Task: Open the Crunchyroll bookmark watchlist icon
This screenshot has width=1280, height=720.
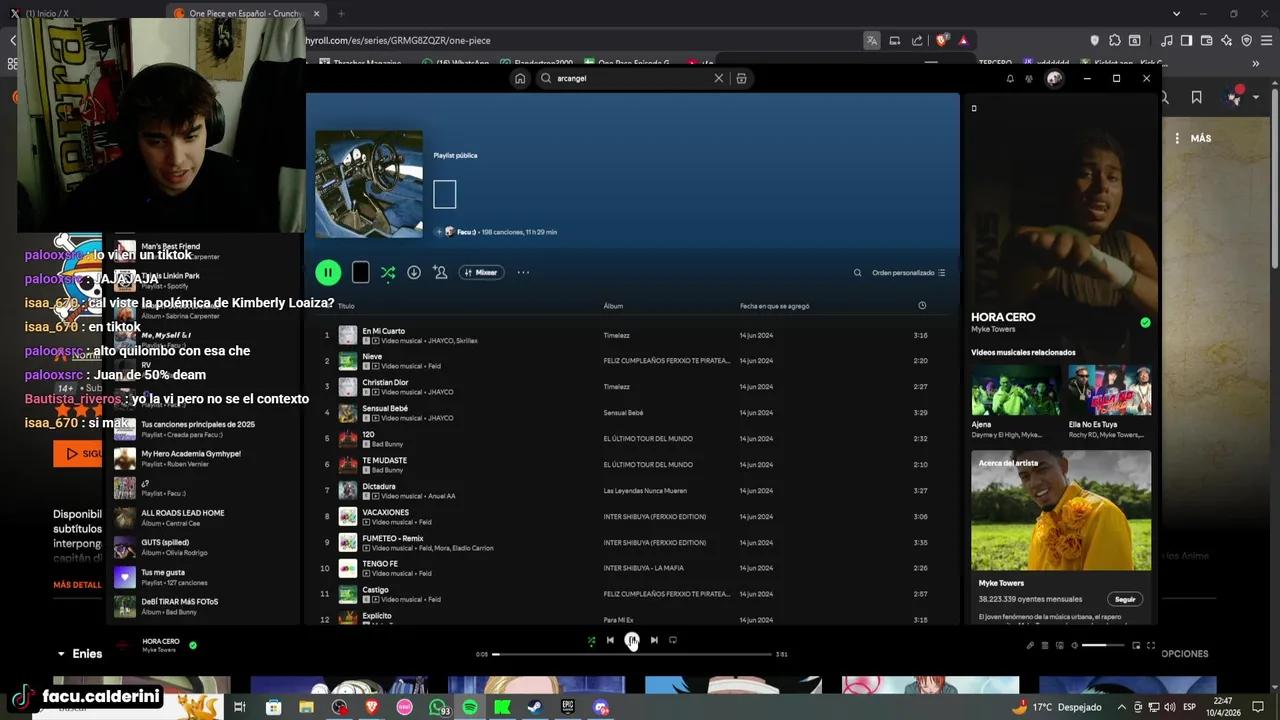Action: point(1197,97)
